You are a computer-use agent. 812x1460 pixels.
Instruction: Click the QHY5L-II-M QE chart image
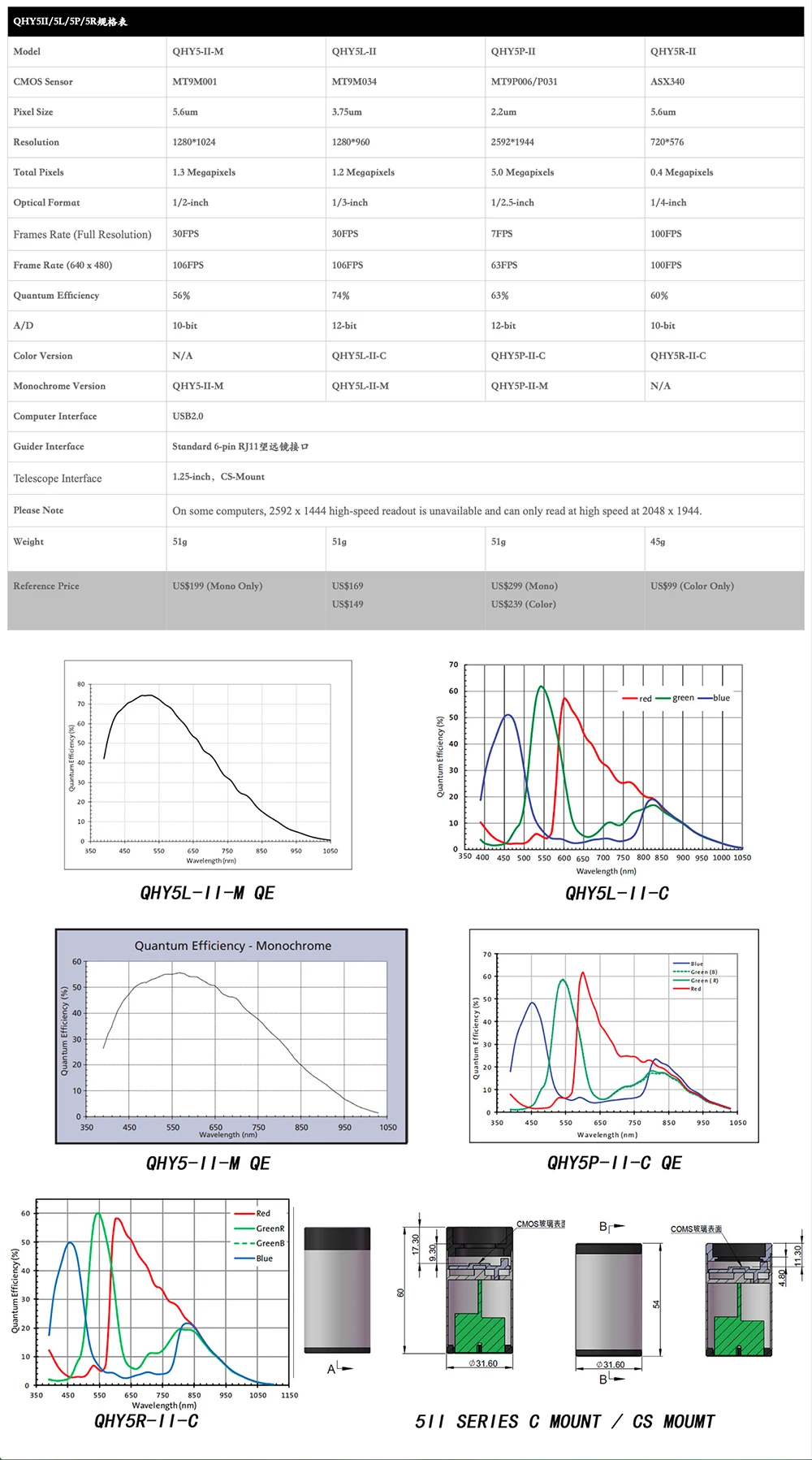pos(208,765)
